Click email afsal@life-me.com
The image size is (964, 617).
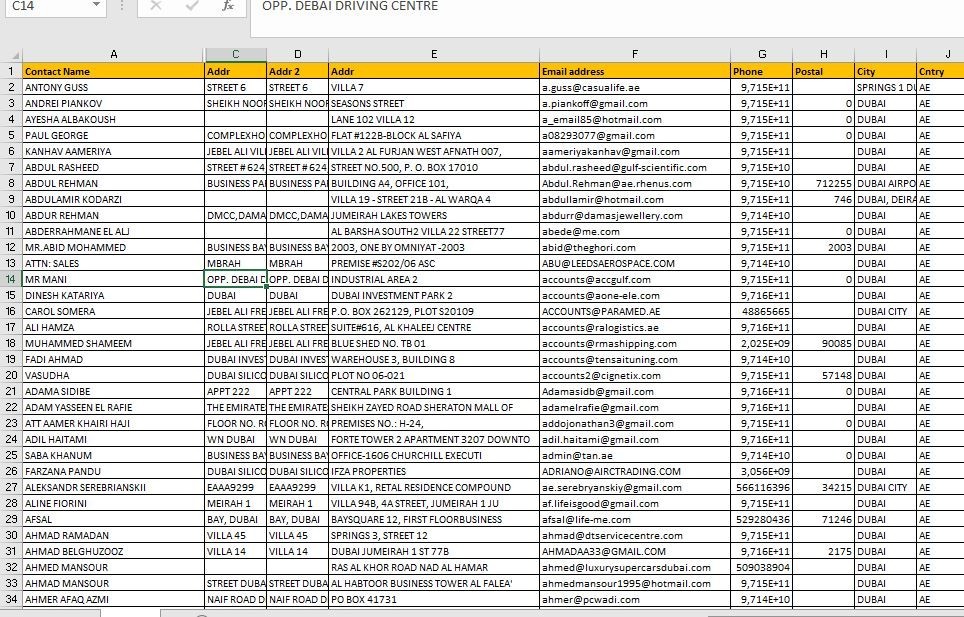pos(635,519)
